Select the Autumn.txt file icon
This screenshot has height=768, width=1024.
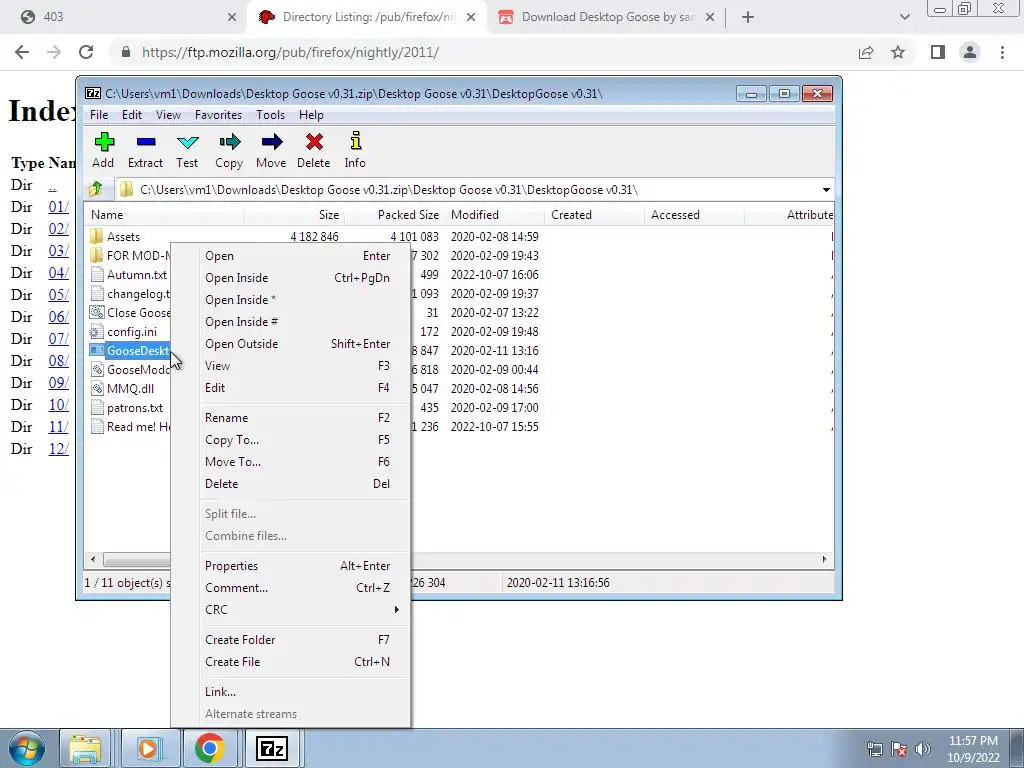click(x=97, y=274)
